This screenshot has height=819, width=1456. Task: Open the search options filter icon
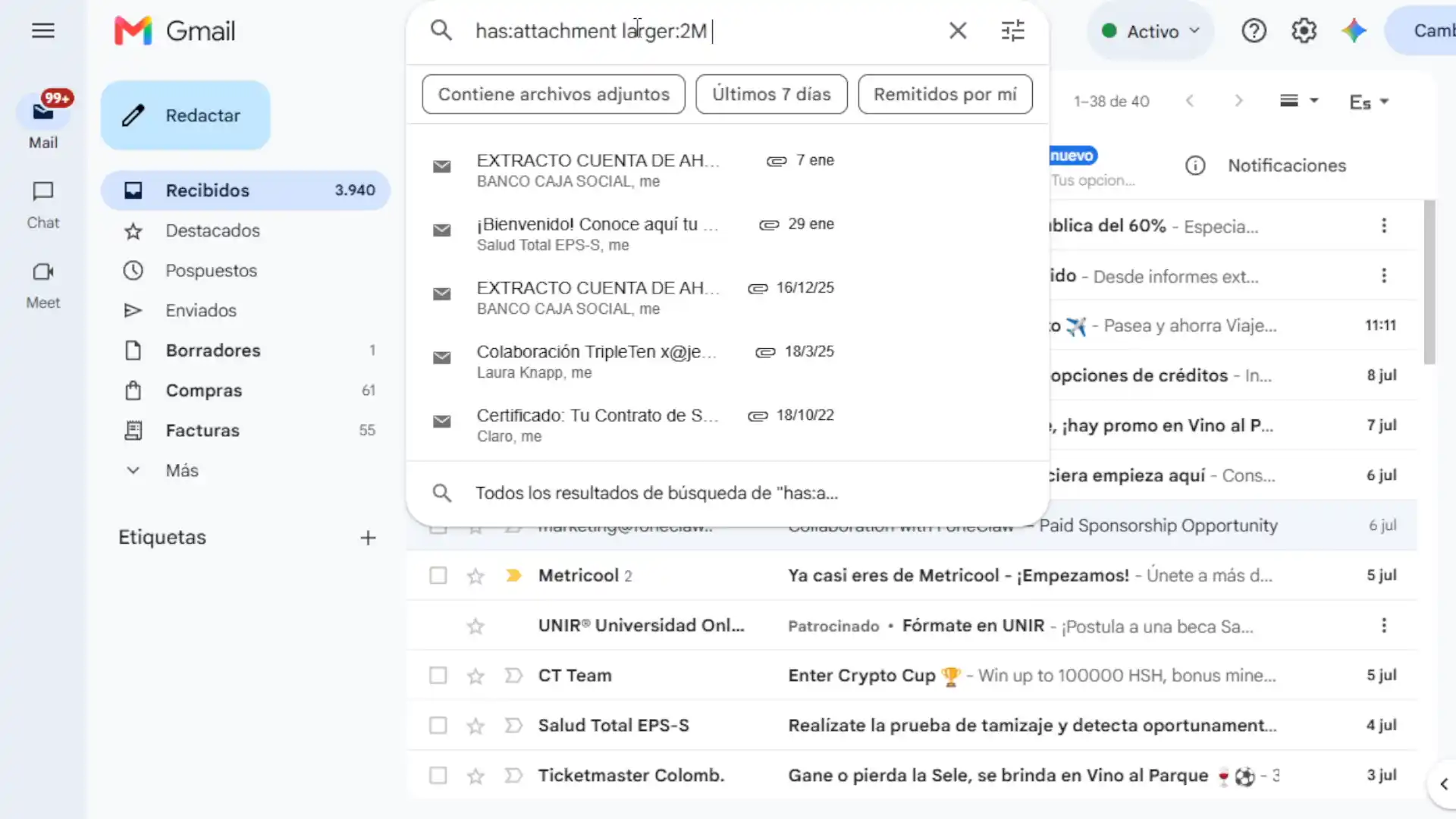[x=1012, y=30]
